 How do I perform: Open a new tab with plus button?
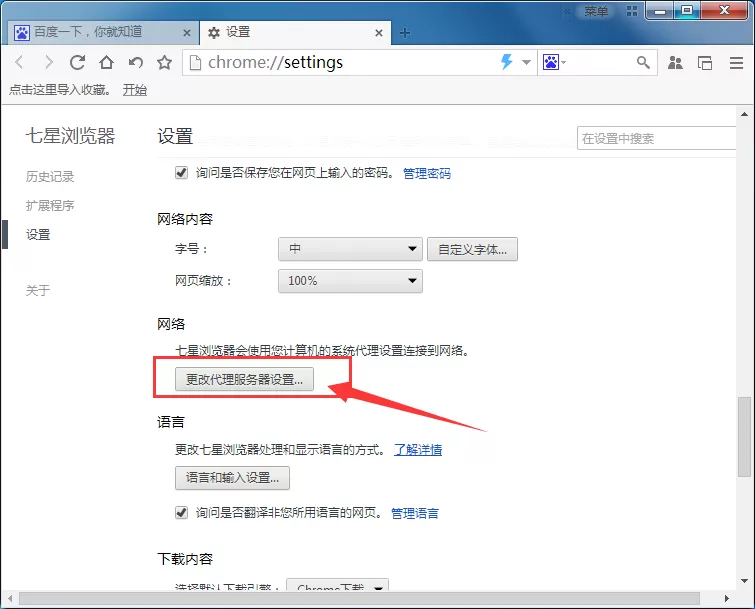click(405, 33)
